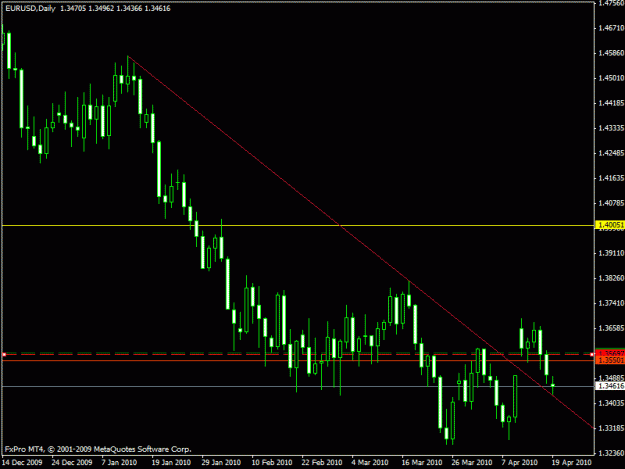Click the 10 Feb 2010 date label

(x=272, y=462)
